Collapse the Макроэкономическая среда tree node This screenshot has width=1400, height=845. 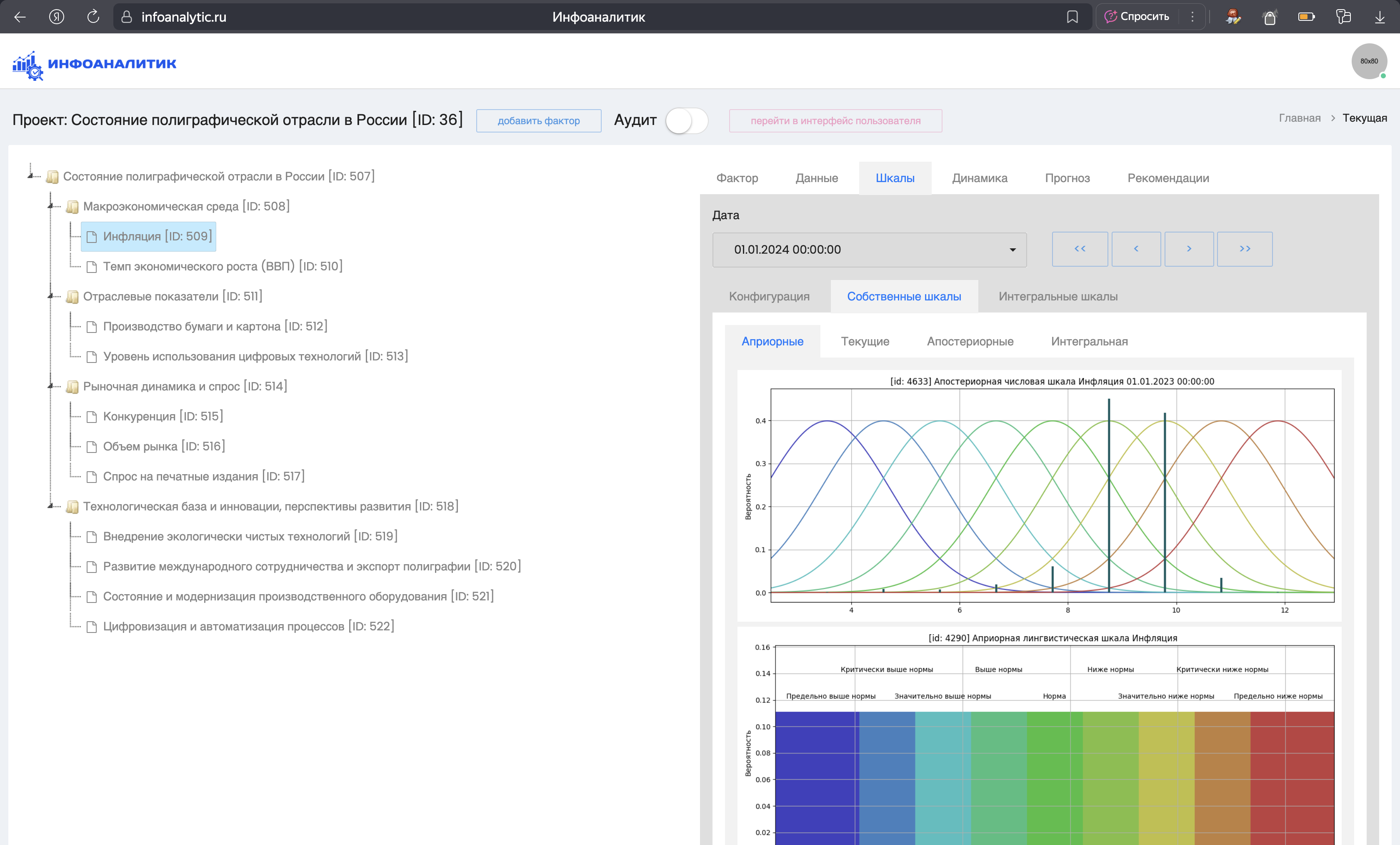50,206
